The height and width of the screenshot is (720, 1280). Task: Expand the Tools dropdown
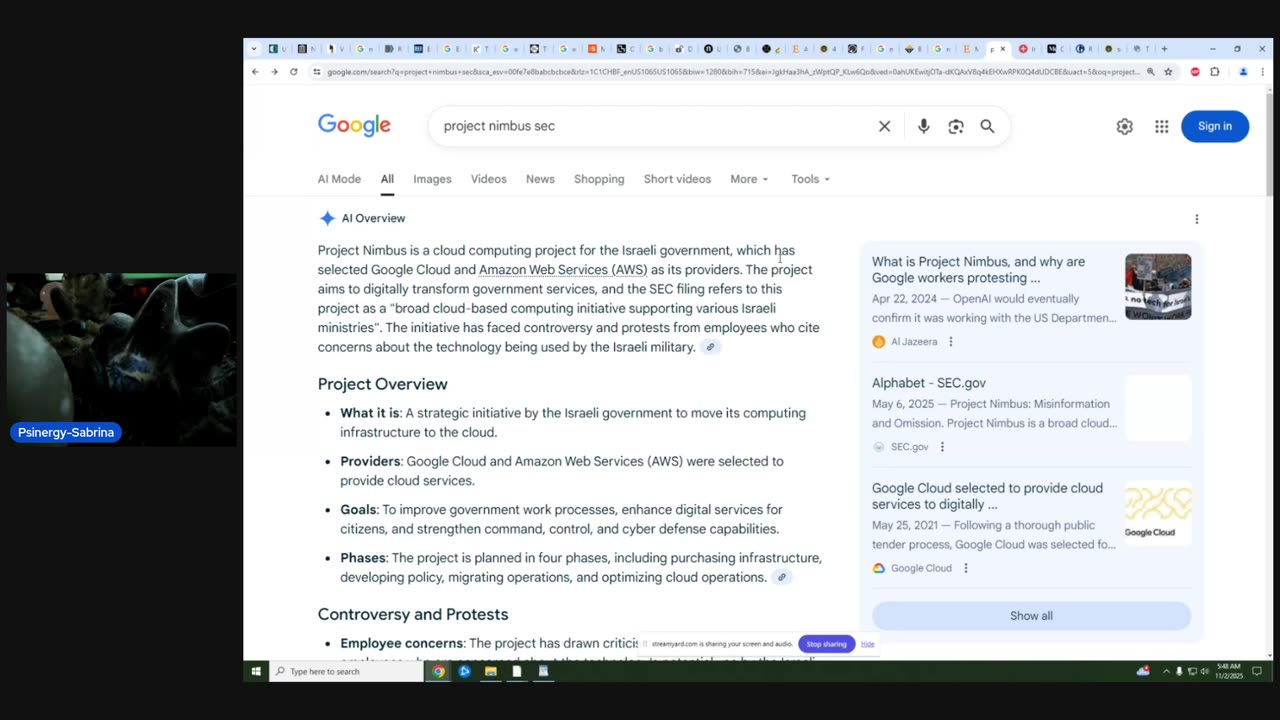810,179
